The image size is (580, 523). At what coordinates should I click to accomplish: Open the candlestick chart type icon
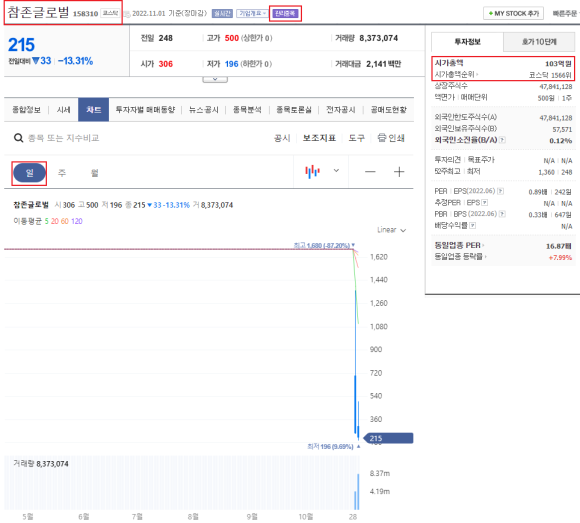[312, 171]
